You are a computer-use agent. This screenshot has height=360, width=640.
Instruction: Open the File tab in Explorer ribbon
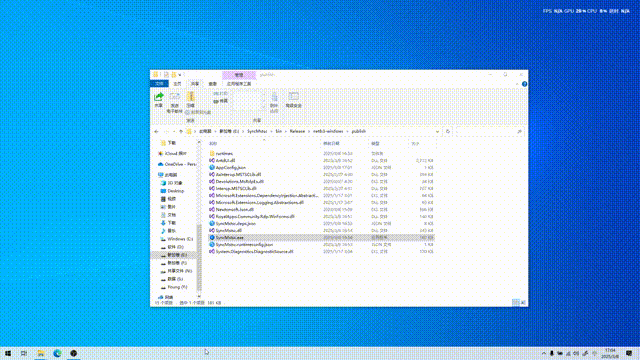(x=159, y=84)
